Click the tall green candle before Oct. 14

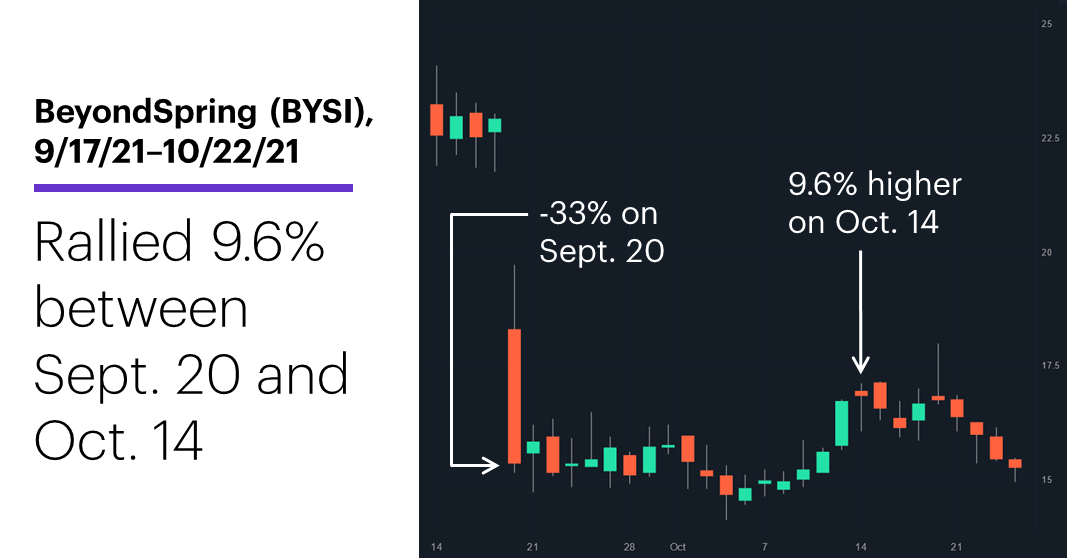(x=842, y=423)
